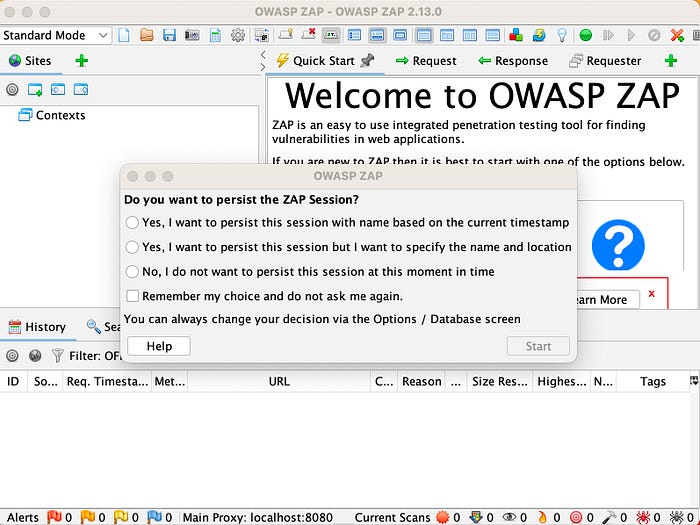The height and width of the screenshot is (525, 700).
Task: Add a left-panel tab with the plus beside Sites
Action: tap(81, 60)
